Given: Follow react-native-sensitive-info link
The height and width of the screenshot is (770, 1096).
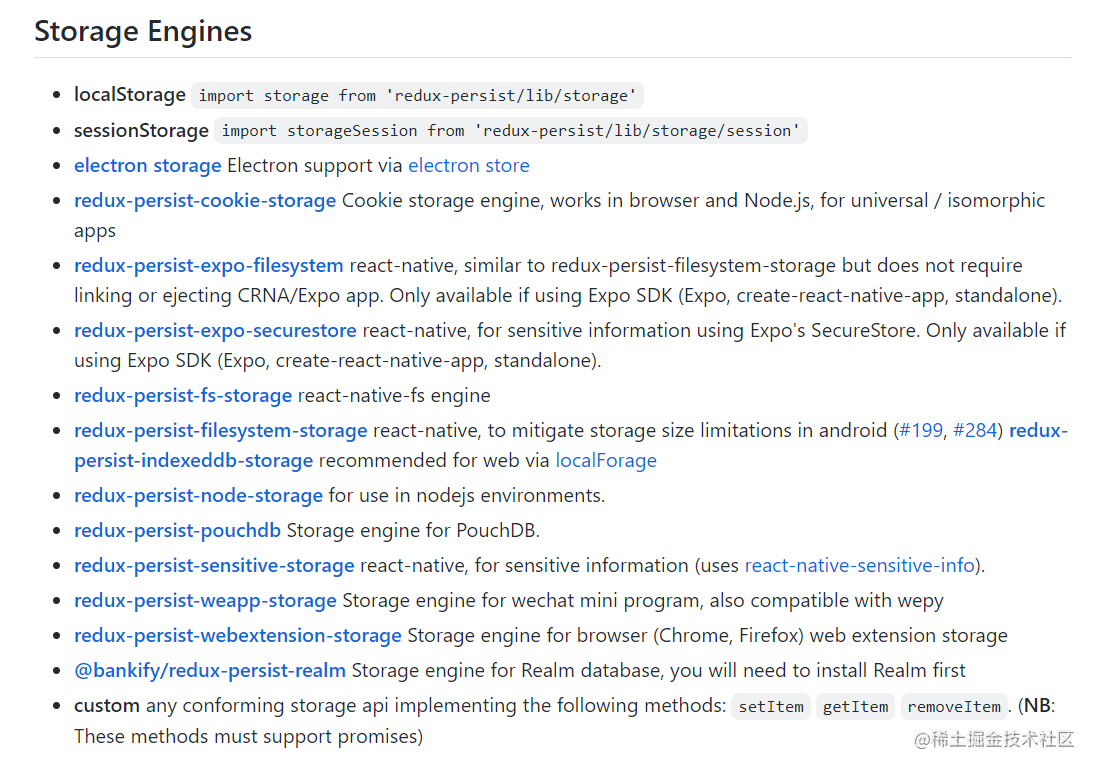Looking at the screenshot, I should 860,565.
